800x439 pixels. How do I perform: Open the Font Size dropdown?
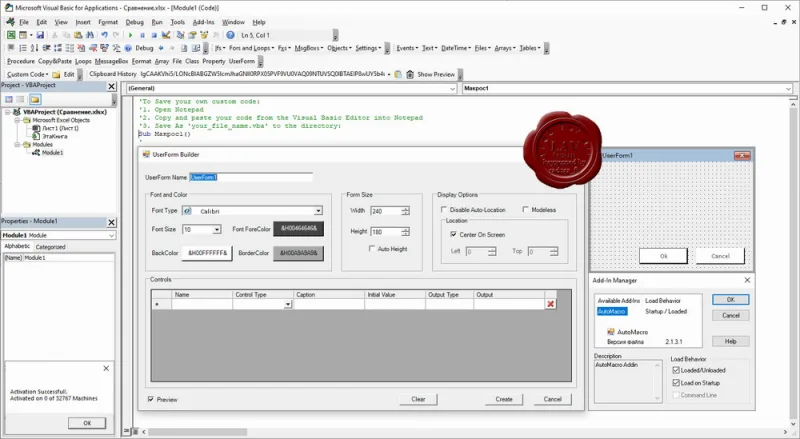point(217,230)
